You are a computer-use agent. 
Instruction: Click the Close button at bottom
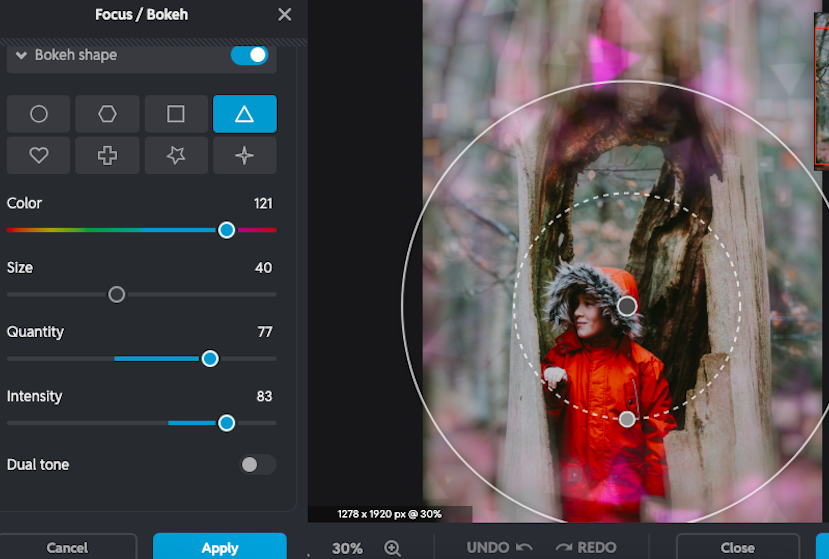[737, 547]
